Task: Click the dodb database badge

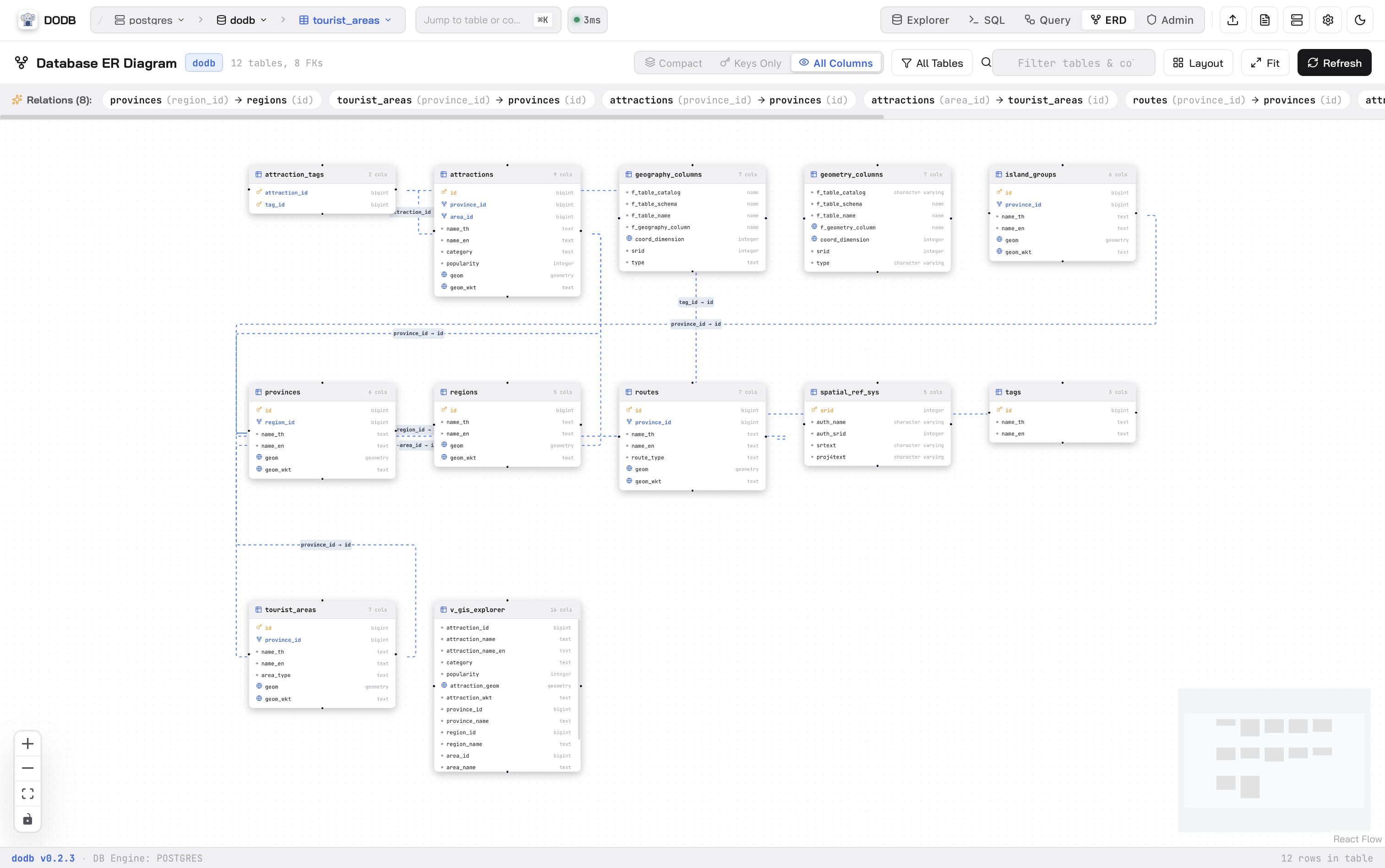Action: (x=204, y=63)
